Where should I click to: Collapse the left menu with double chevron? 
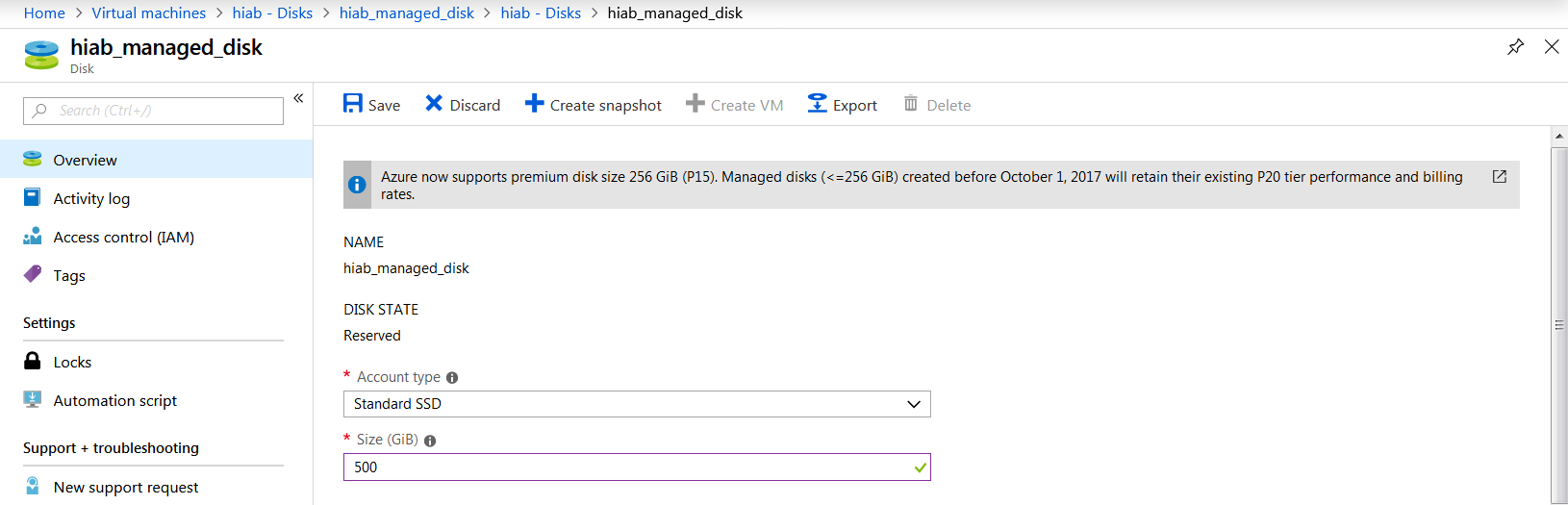[298, 98]
